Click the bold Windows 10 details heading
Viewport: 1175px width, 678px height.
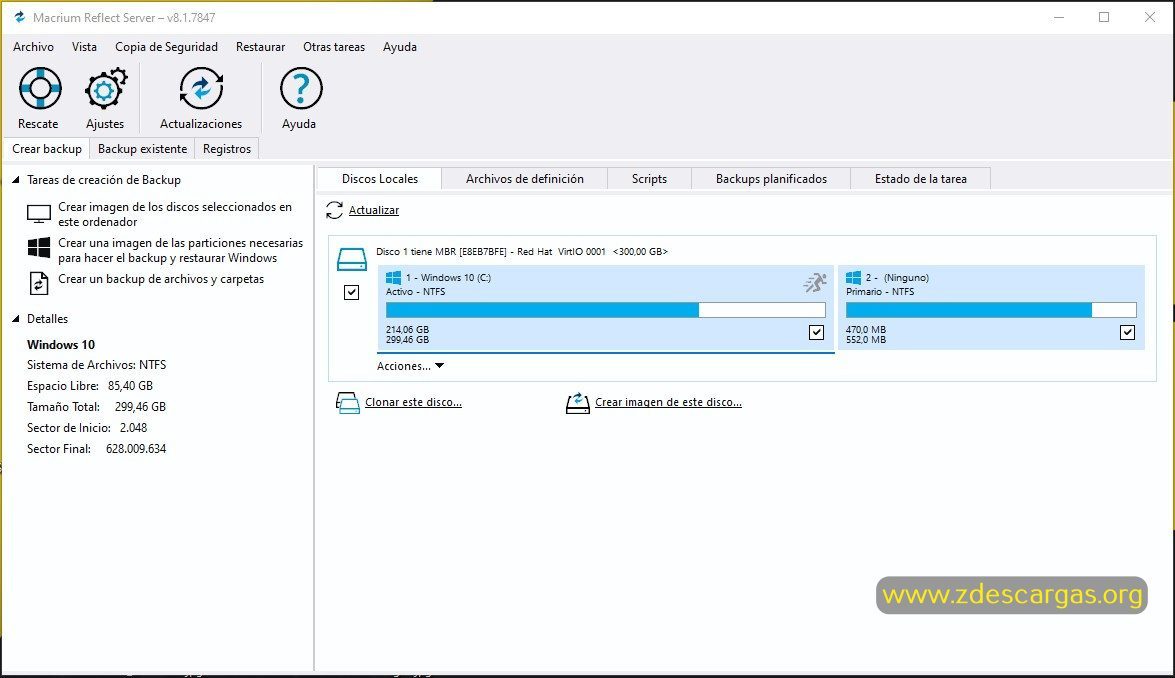[61, 345]
